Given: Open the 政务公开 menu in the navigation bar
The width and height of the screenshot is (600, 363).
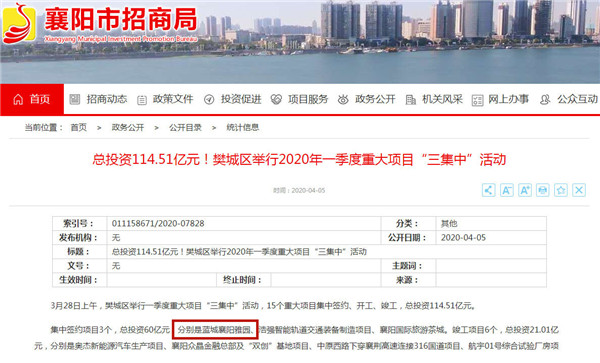Looking at the screenshot, I should (x=366, y=99).
